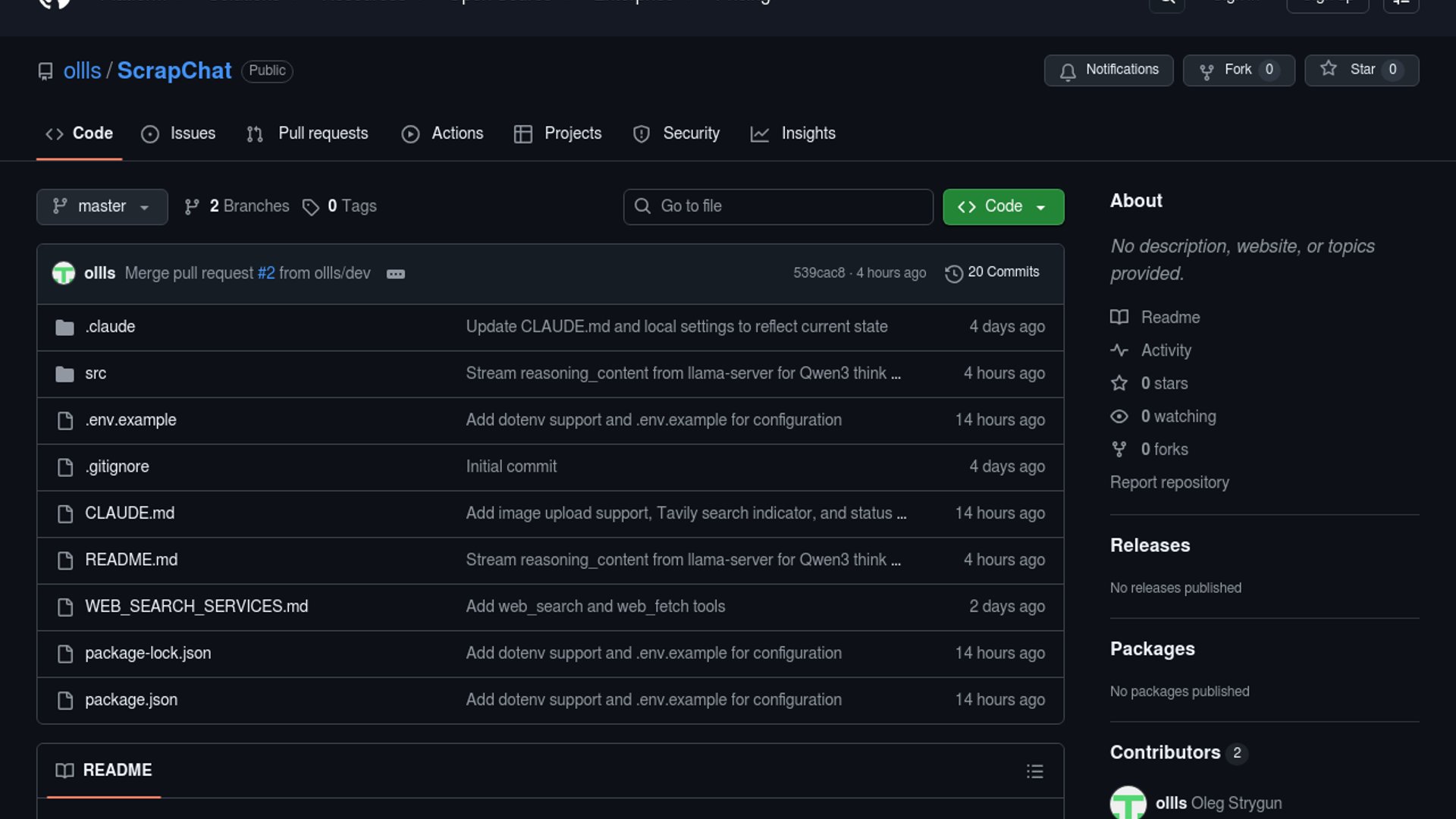Open the README.md file link
Image resolution: width=1456 pixels, height=819 pixels.
pyautogui.click(x=131, y=560)
